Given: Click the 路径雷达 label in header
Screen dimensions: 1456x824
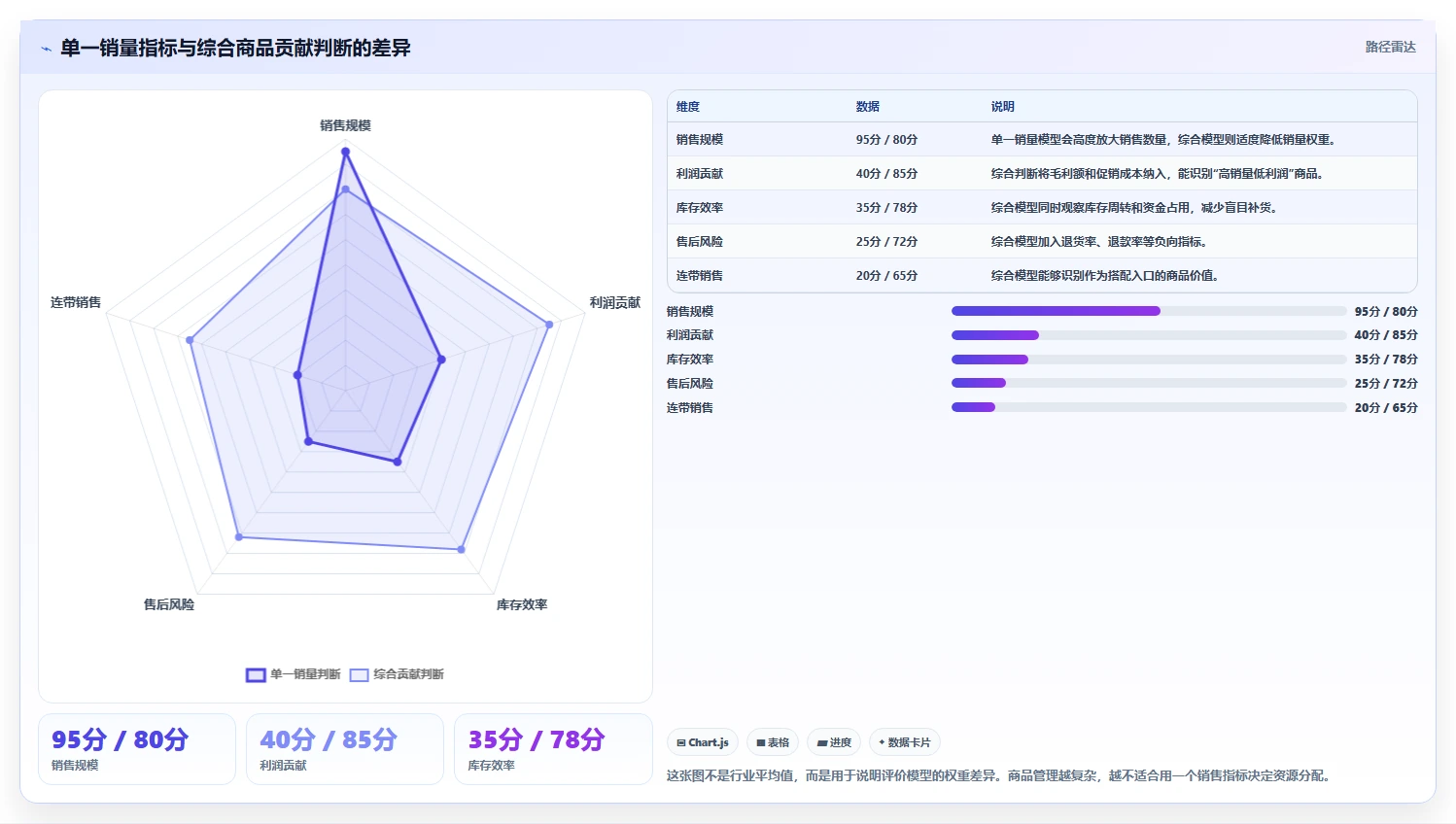Looking at the screenshot, I should point(1390,47).
